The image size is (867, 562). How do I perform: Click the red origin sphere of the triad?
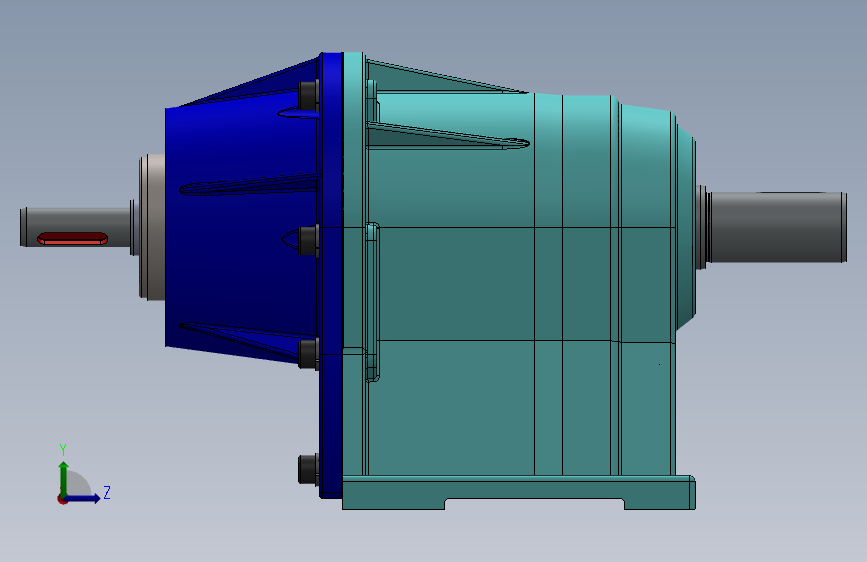(62, 499)
